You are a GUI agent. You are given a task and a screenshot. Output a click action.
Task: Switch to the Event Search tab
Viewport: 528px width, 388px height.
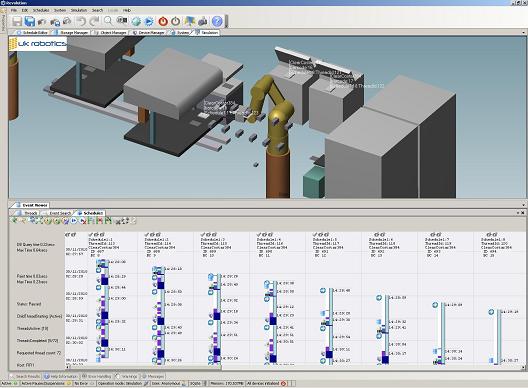[58, 213]
